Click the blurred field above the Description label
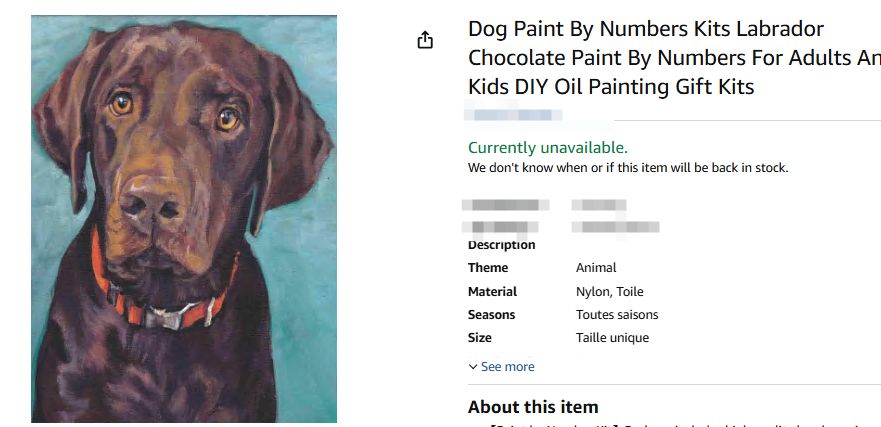Screen dimensions: 881x427 [506, 215]
